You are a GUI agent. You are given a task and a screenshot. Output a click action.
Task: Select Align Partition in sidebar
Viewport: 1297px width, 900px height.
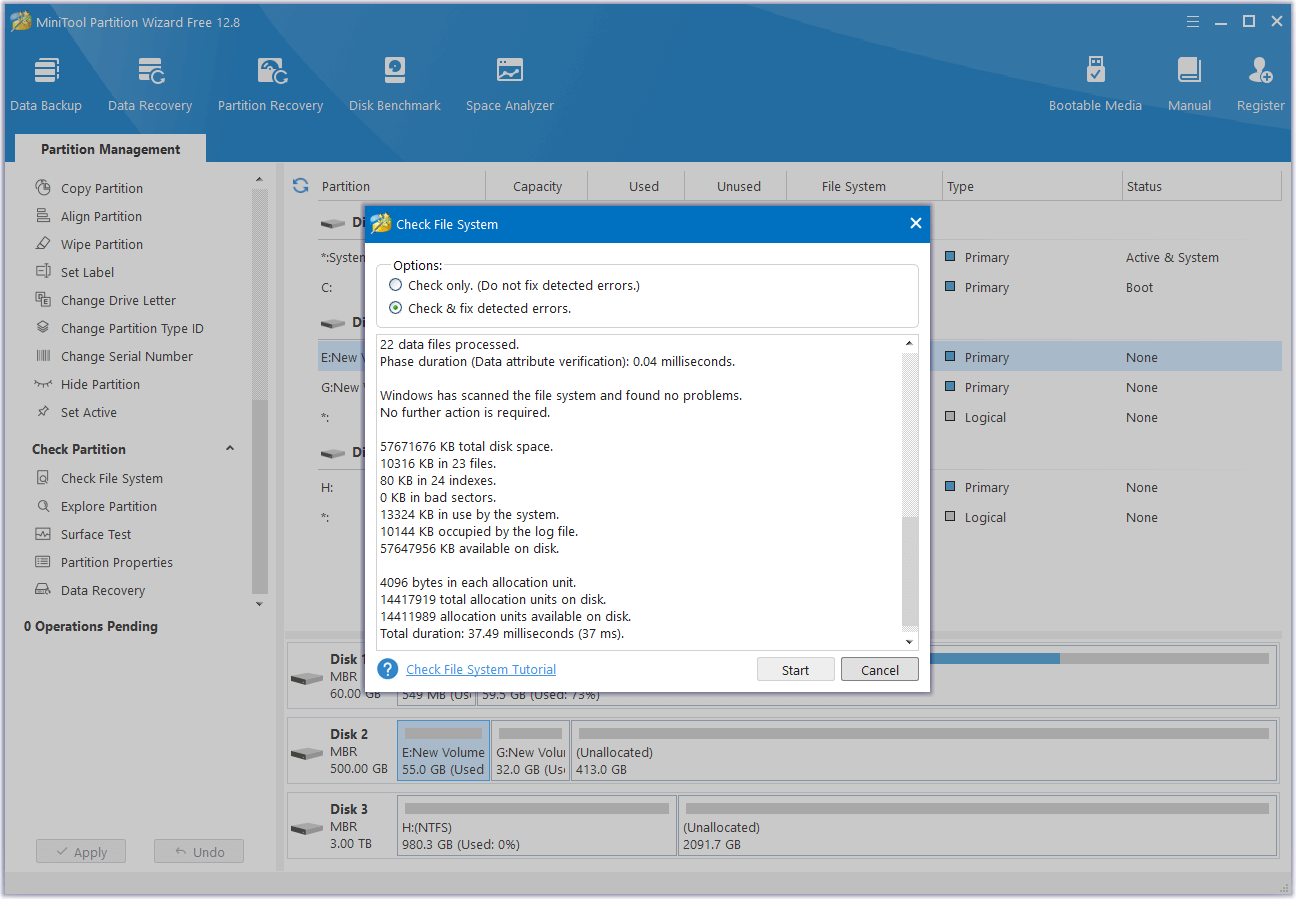101,216
